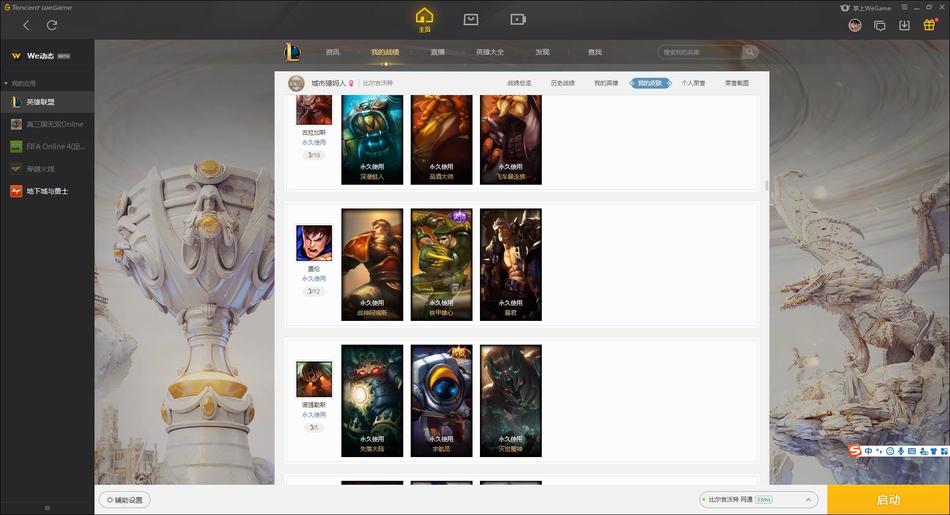Select 真三国无双Online in the sidebar
This screenshot has width=950, height=515.
point(47,124)
